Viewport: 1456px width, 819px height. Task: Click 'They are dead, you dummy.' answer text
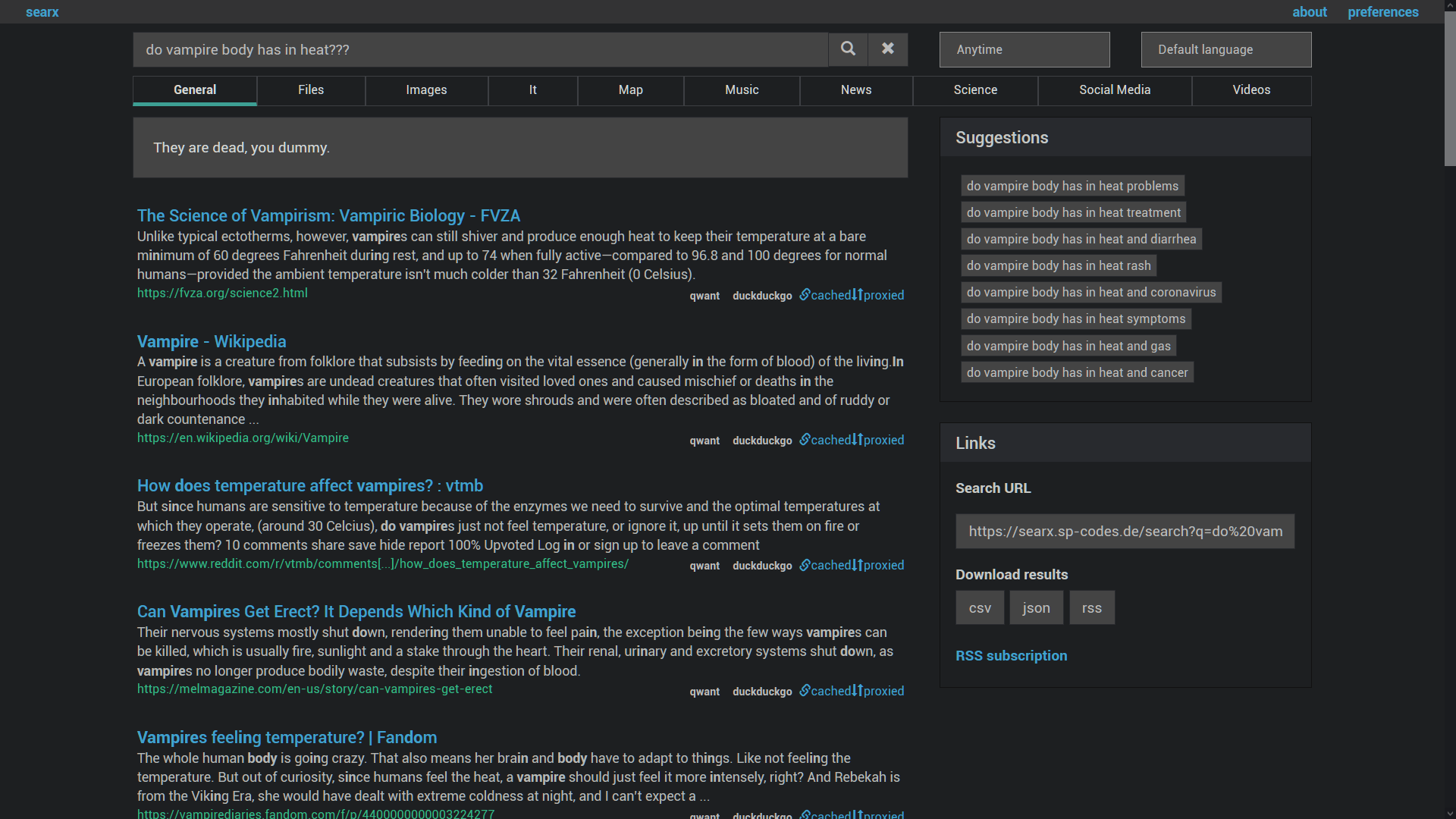(x=241, y=148)
